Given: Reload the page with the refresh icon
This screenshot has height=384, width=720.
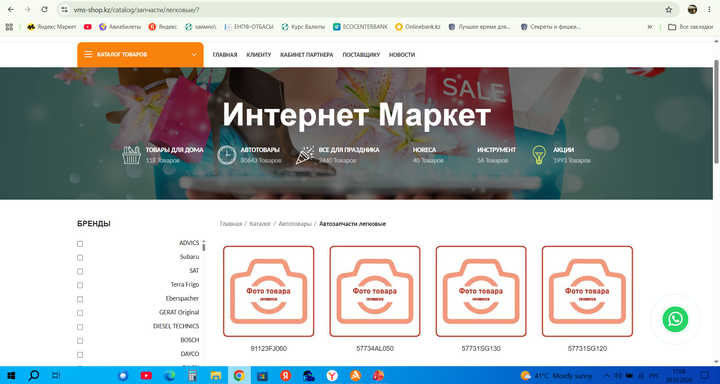Looking at the screenshot, I should point(44,10).
